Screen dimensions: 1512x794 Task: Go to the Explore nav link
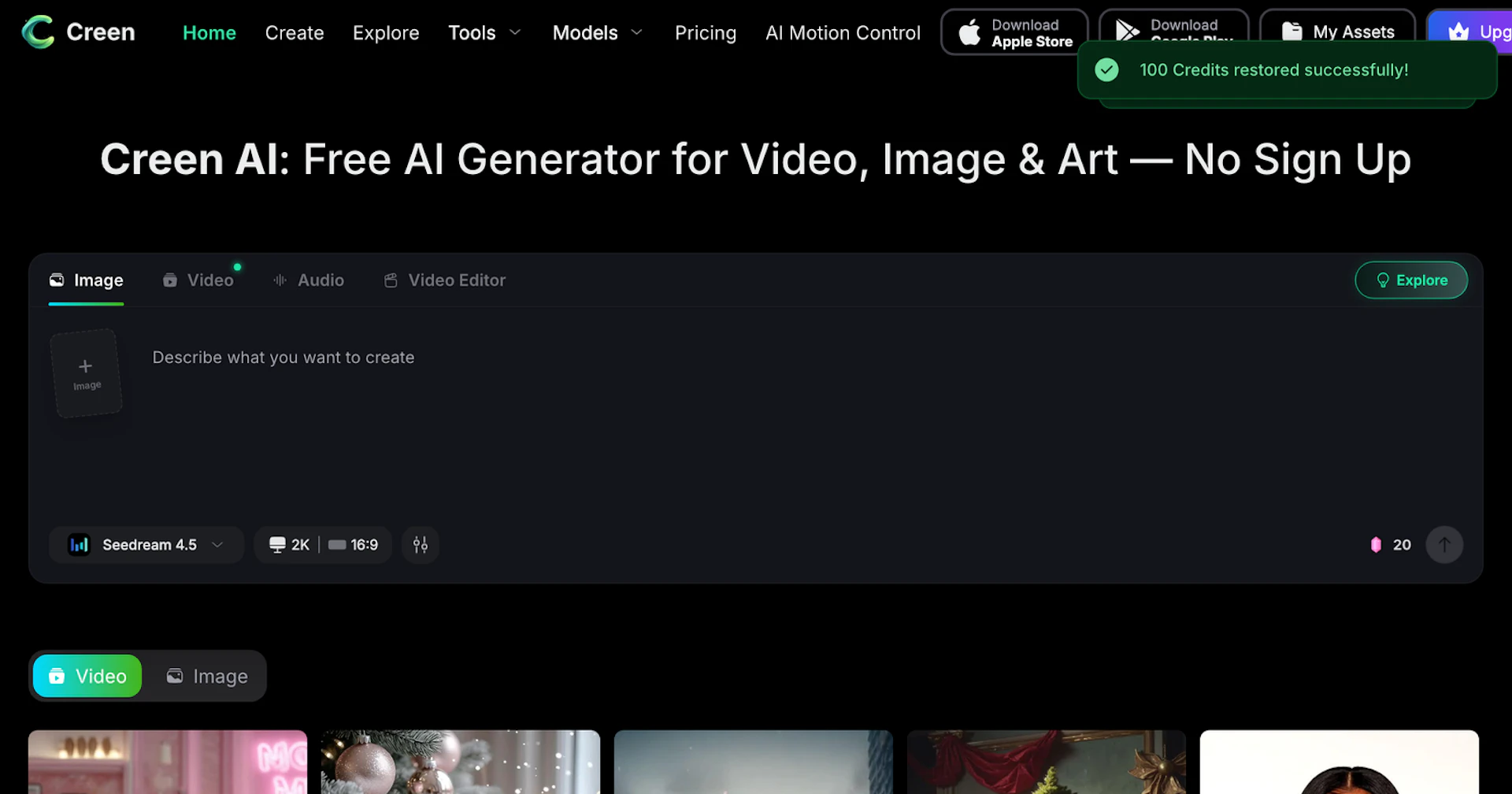click(386, 33)
